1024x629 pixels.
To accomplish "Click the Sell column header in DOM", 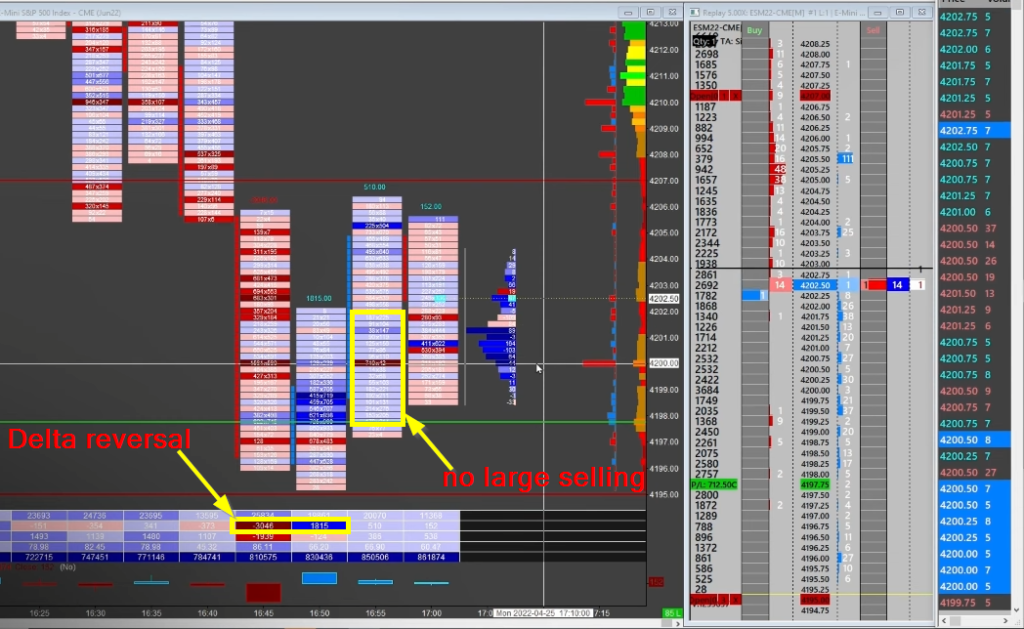I will point(873,31).
